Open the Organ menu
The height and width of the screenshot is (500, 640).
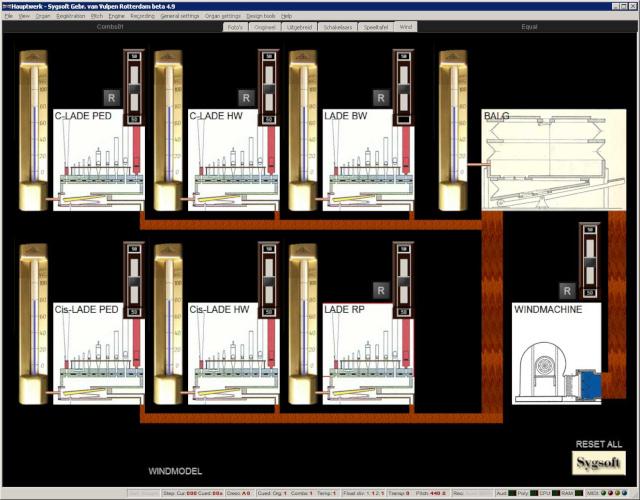pyautogui.click(x=43, y=17)
